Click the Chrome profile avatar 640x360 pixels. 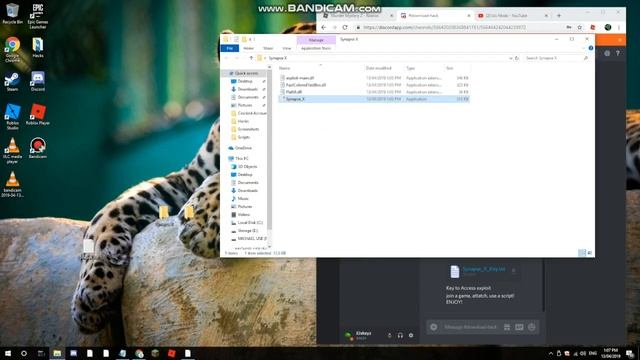[x=608, y=27]
